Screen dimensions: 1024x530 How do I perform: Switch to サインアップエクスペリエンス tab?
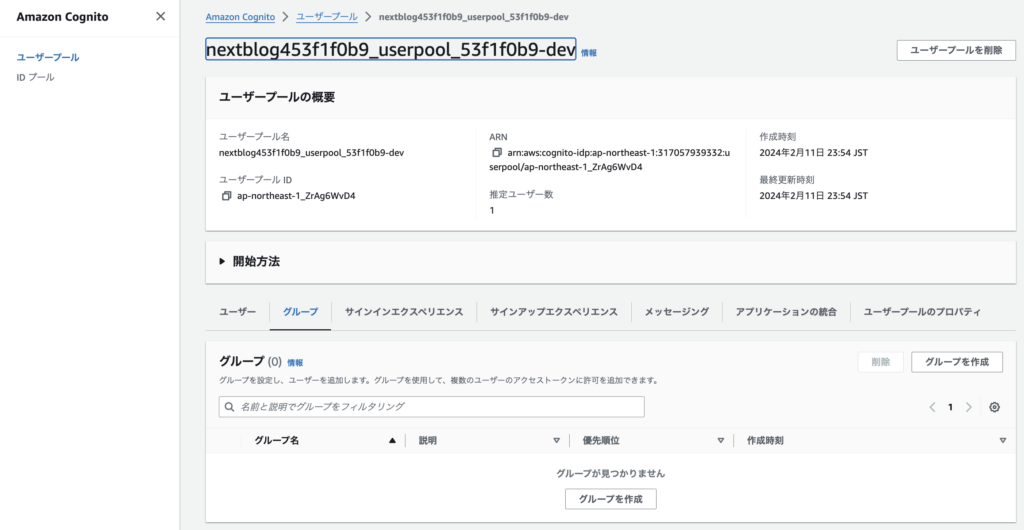[554, 312]
